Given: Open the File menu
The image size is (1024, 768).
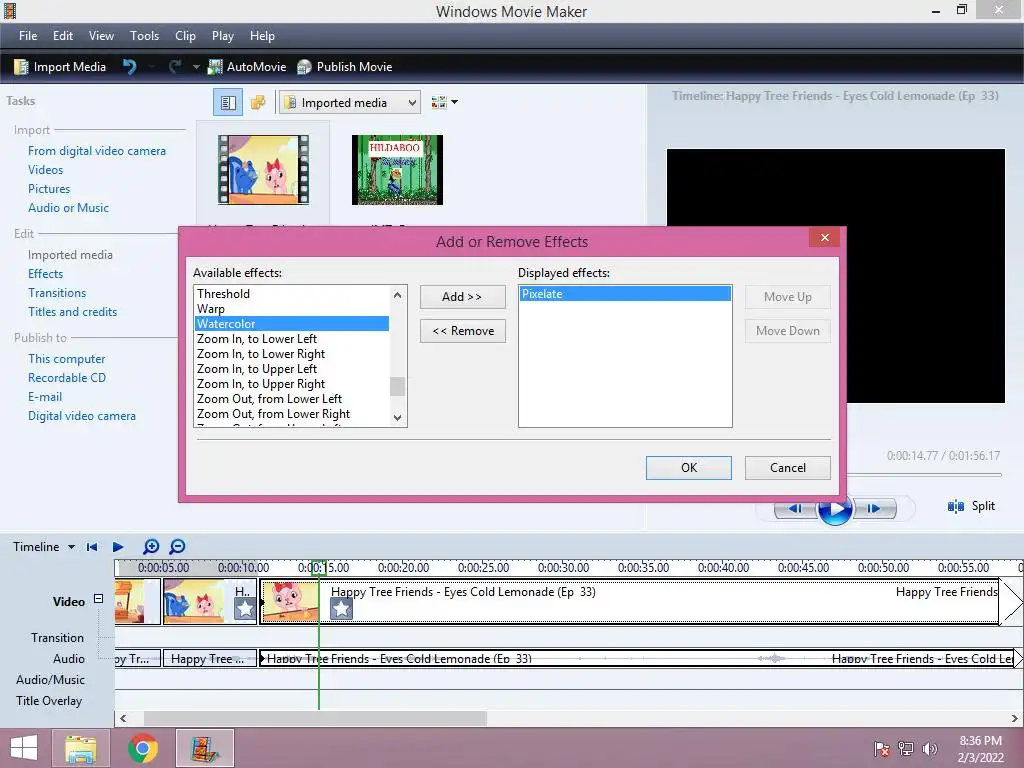Looking at the screenshot, I should coord(28,36).
